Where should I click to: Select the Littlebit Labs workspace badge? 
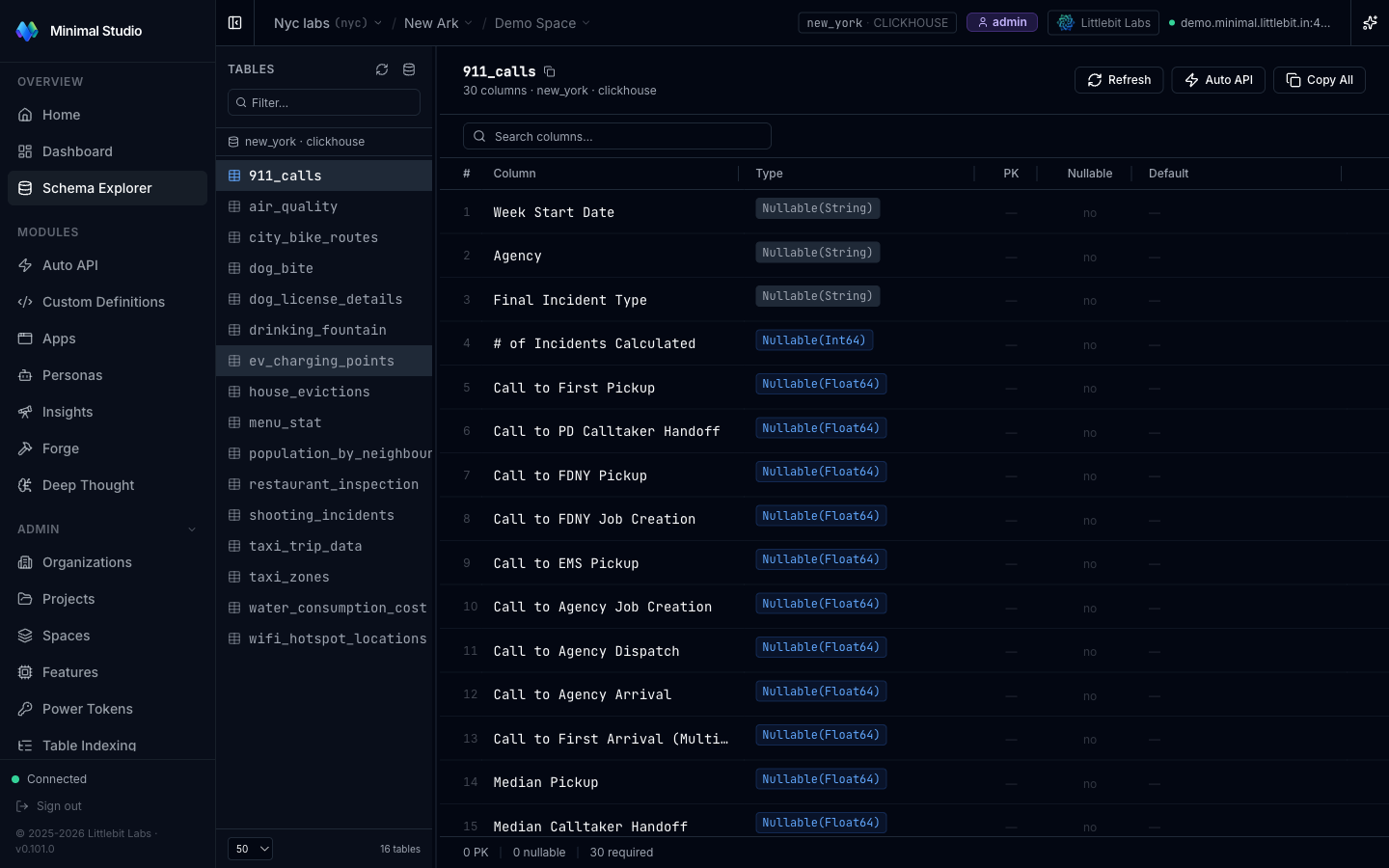(1103, 22)
